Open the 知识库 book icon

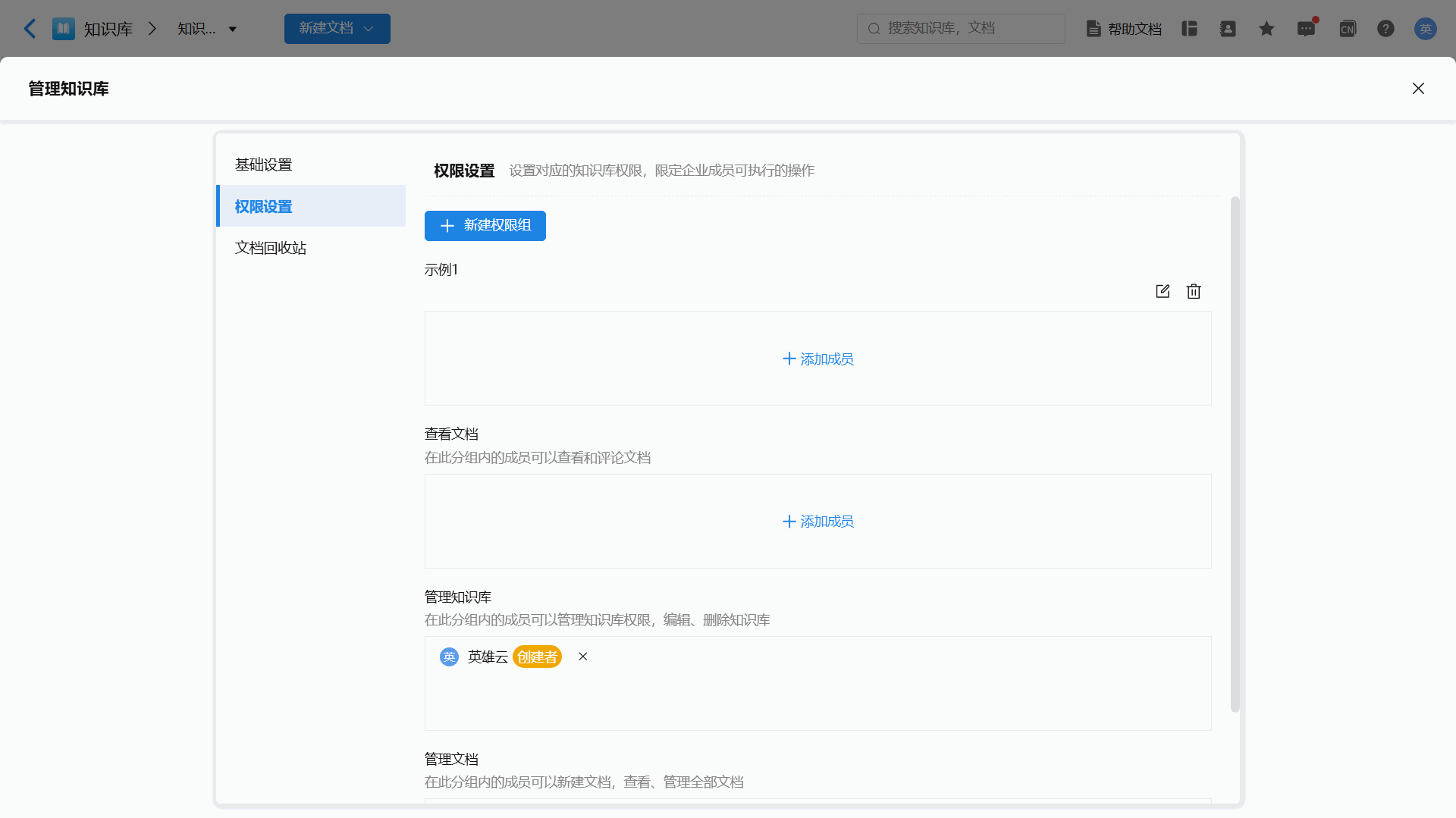tap(64, 29)
